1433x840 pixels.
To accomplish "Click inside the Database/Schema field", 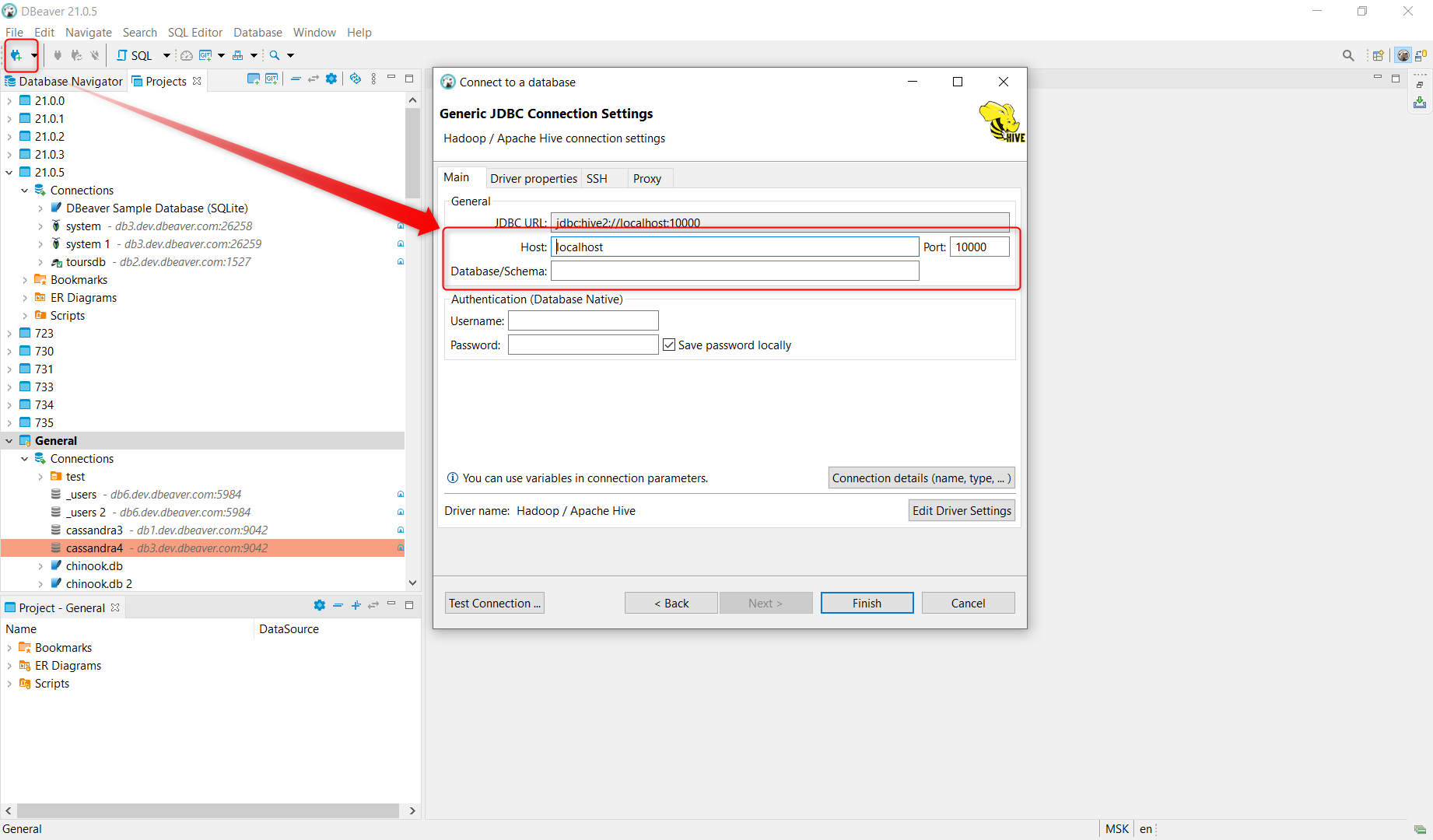I will pyautogui.click(x=734, y=271).
